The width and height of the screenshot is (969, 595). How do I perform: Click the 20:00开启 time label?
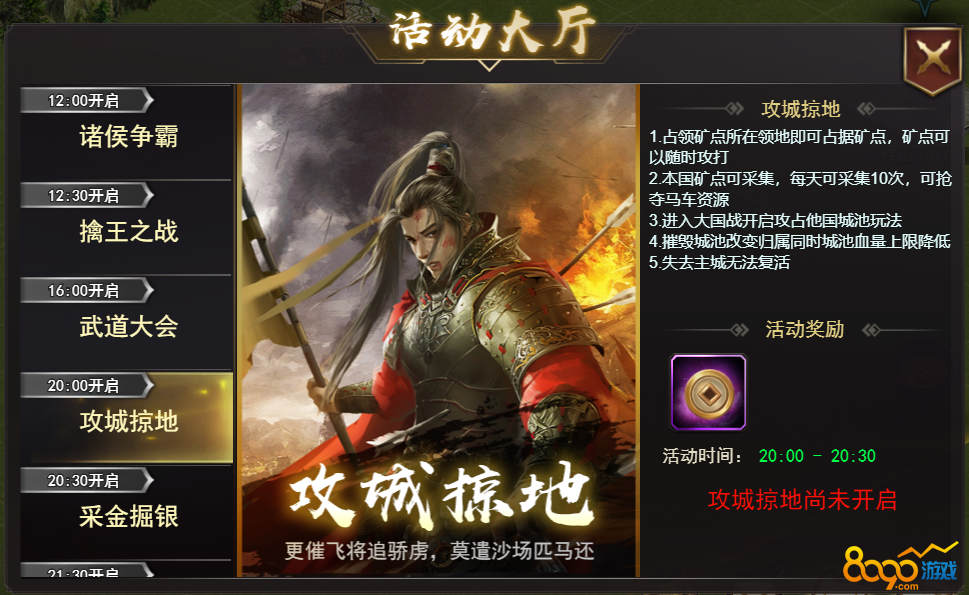pos(83,386)
